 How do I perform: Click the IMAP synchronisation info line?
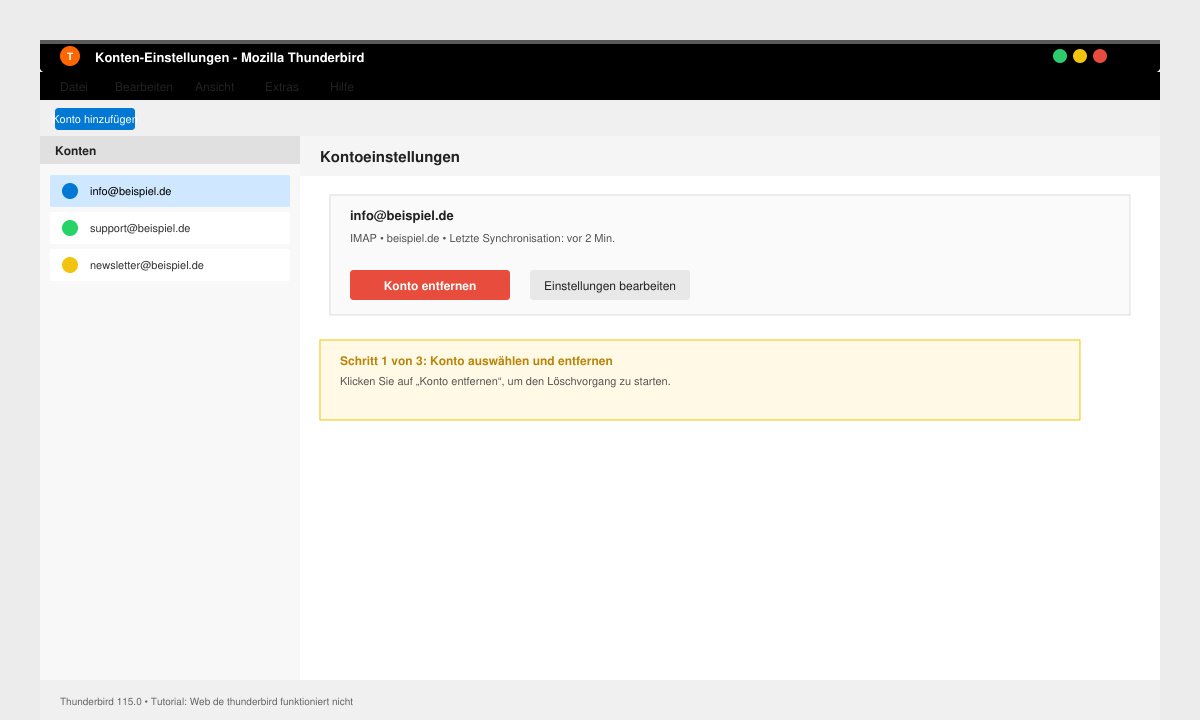point(482,238)
